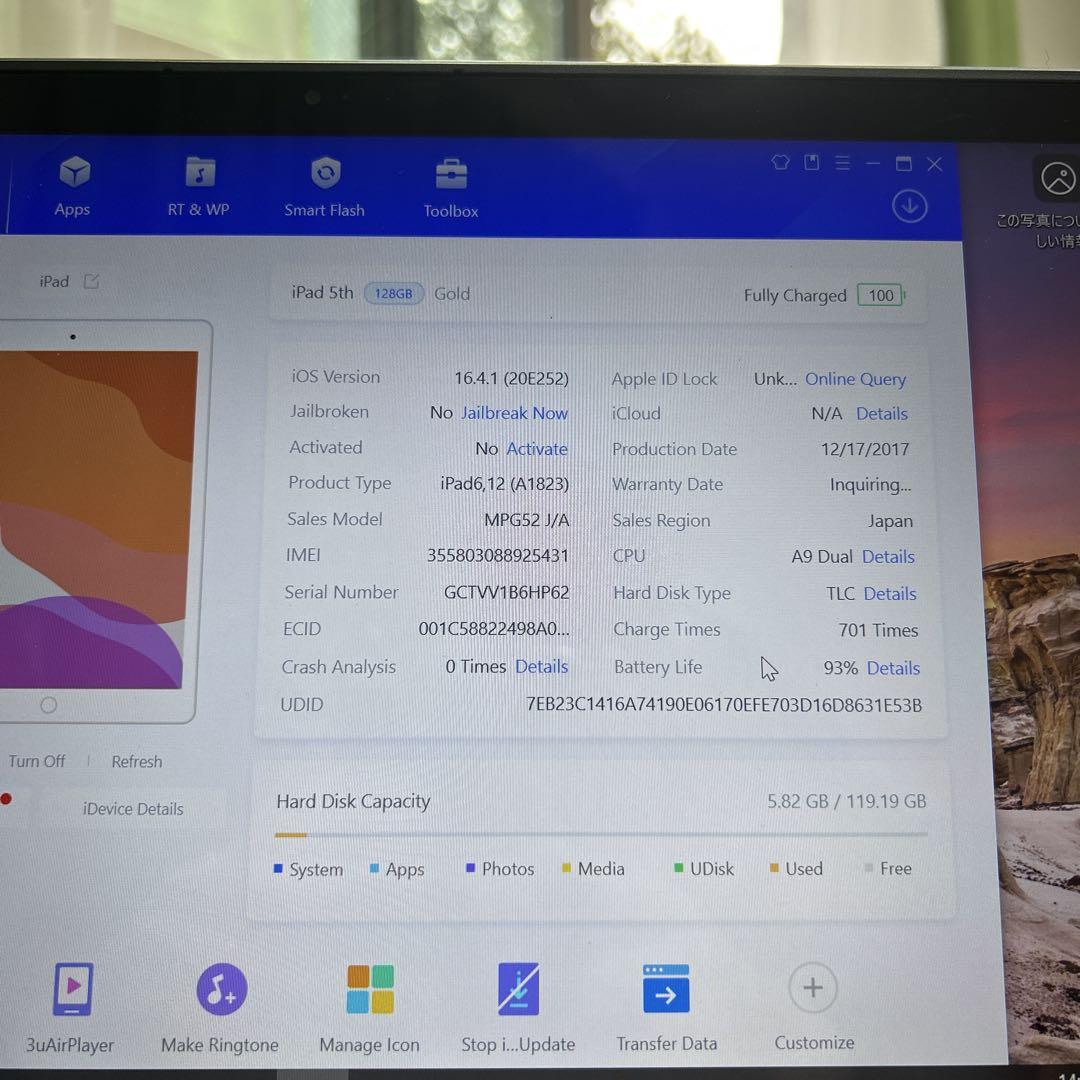The image size is (1080, 1080).
Task: Click the round icon on desktop panel
Action: coord(1057,178)
